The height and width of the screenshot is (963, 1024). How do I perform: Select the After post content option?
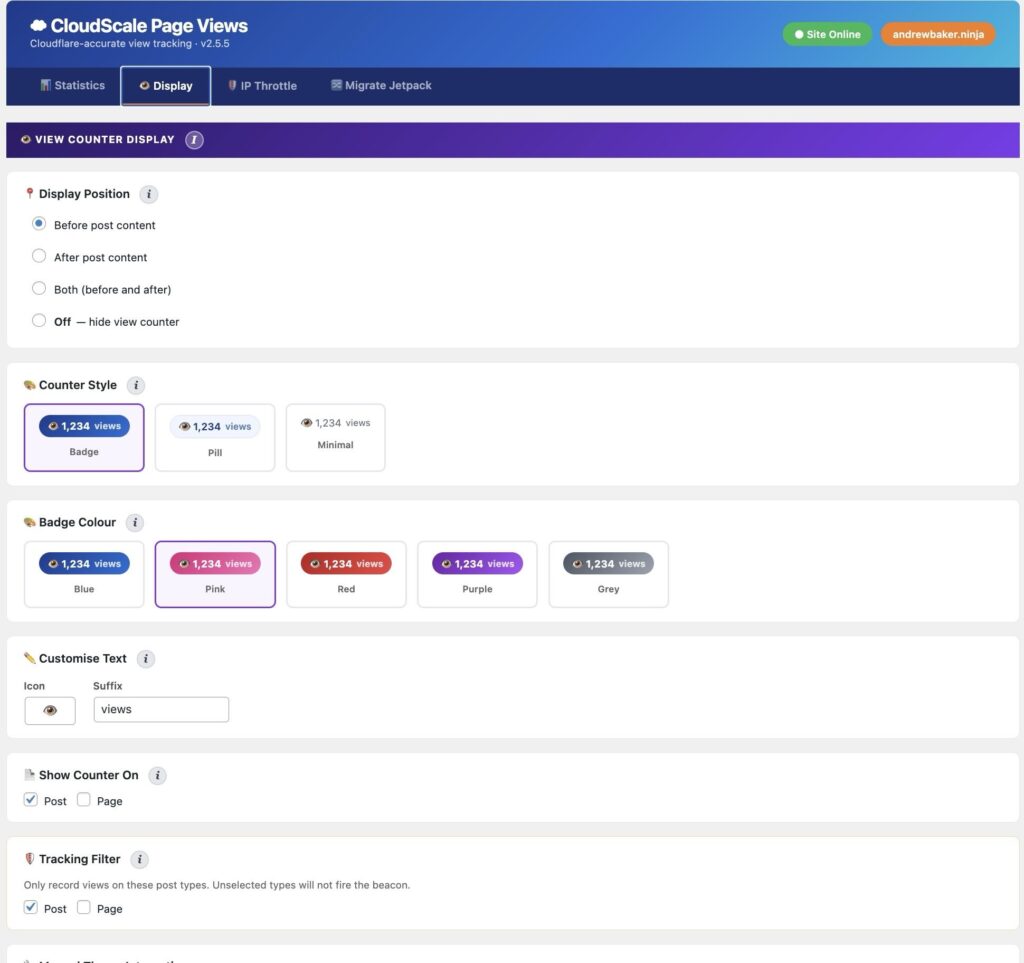click(x=38, y=256)
